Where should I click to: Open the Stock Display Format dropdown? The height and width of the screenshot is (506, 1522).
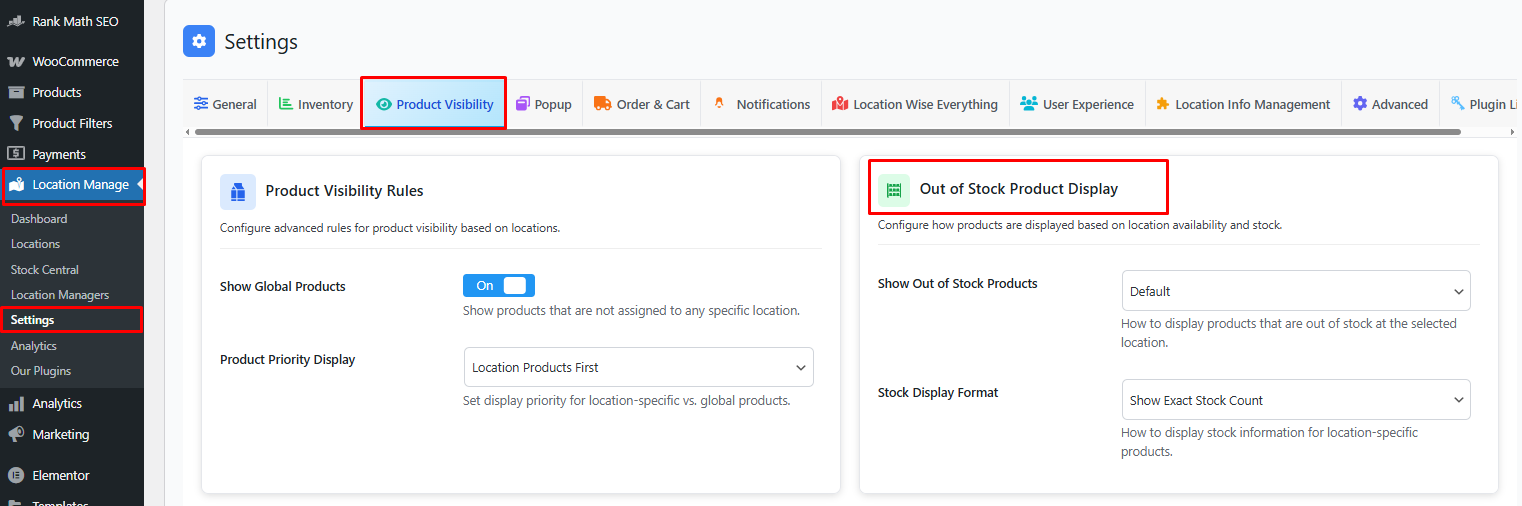[1296, 400]
